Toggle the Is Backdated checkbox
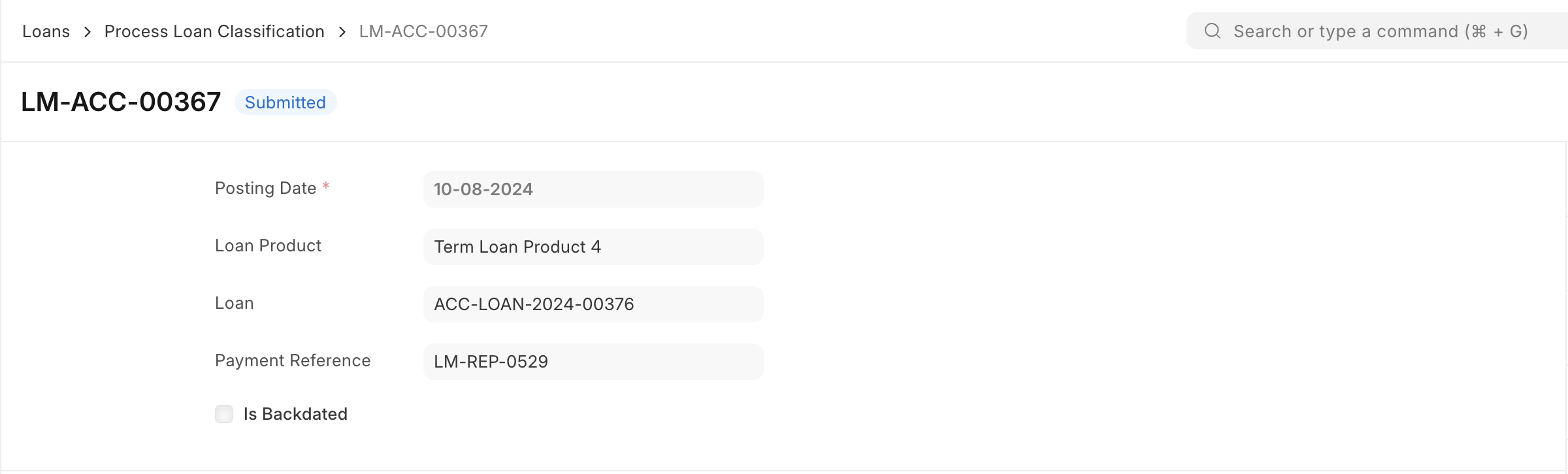The image size is (1568, 474). click(224, 414)
